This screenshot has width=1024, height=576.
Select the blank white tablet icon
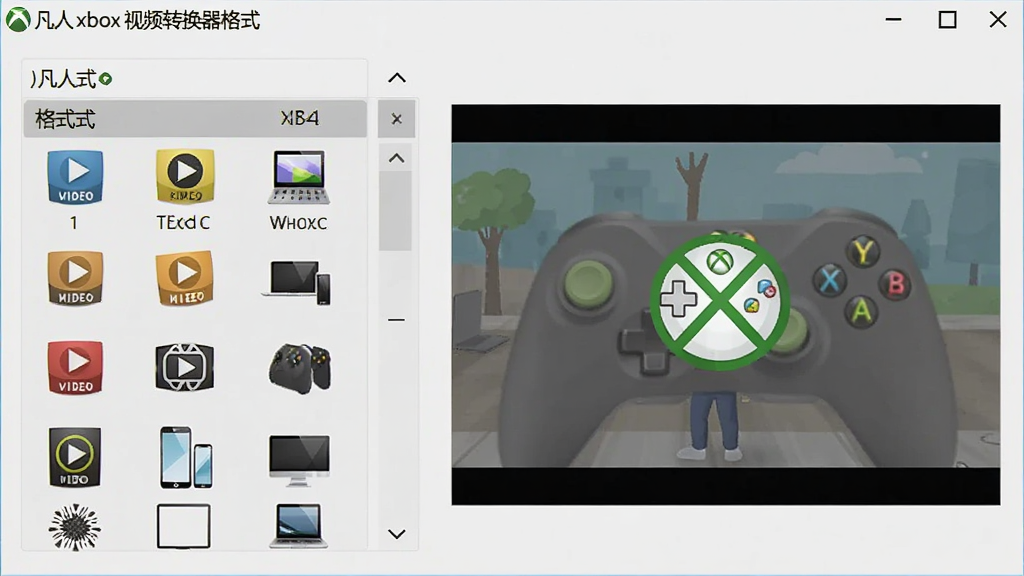(x=184, y=526)
